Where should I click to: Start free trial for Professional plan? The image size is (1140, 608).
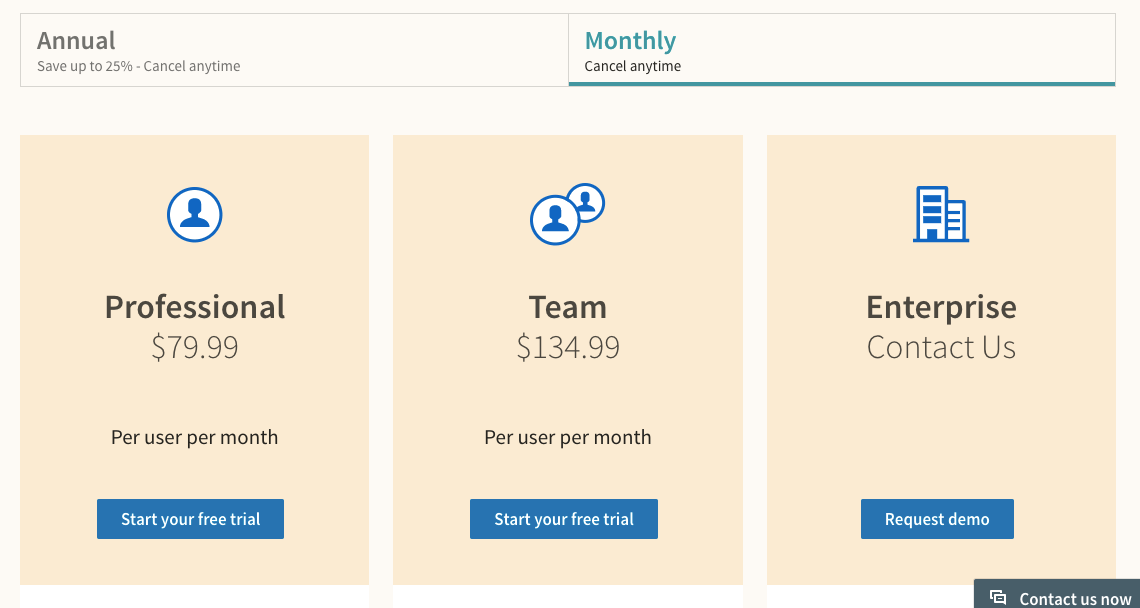point(190,519)
